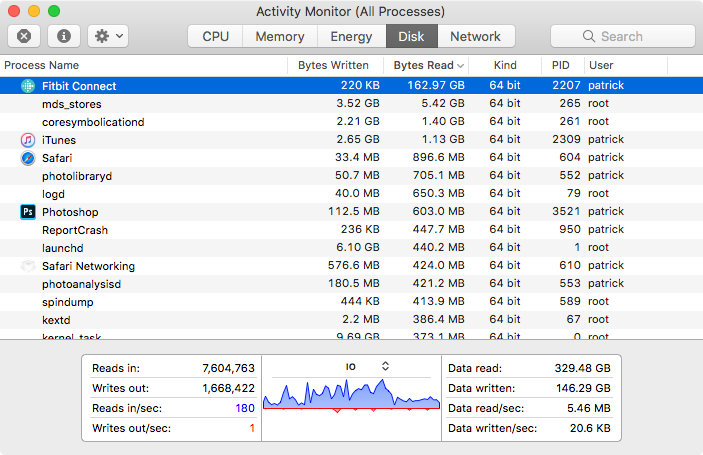Image resolution: width=703 pixels, height=455 pixels.
Task: Select the photoanalysisd process row
Action: pos(352,284)
